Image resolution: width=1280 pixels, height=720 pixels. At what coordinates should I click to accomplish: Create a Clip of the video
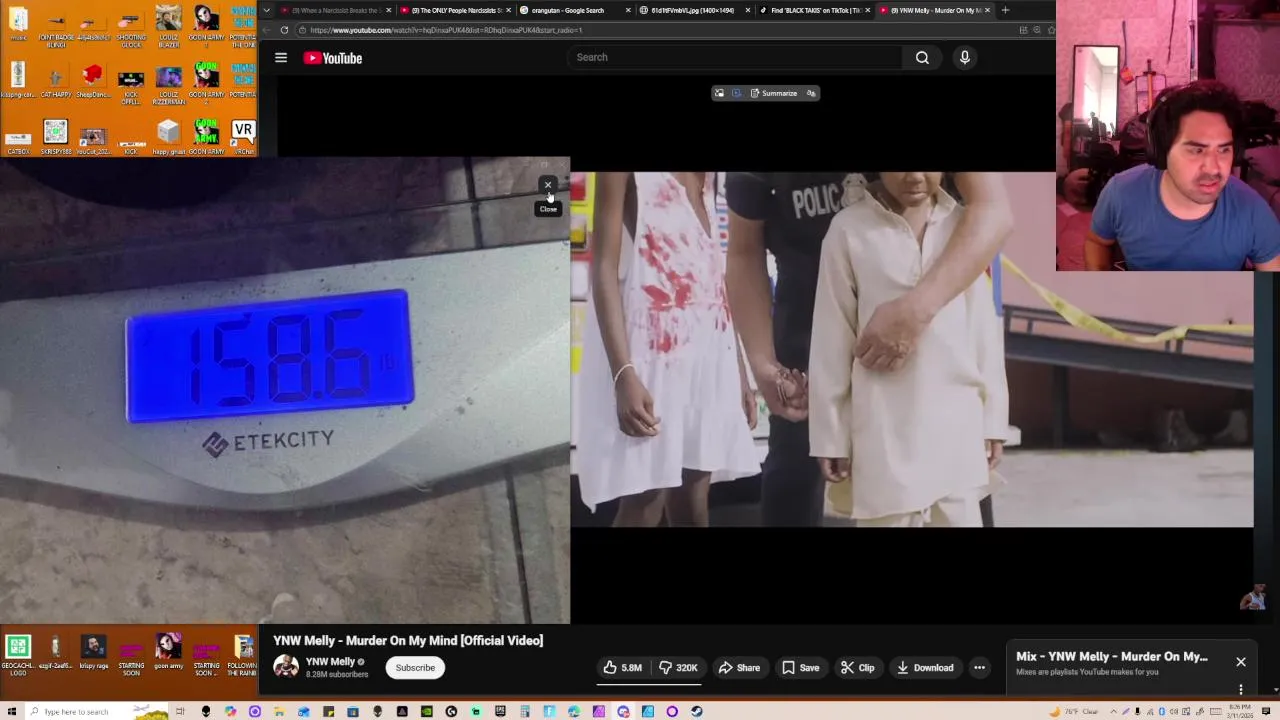[858, 668]
